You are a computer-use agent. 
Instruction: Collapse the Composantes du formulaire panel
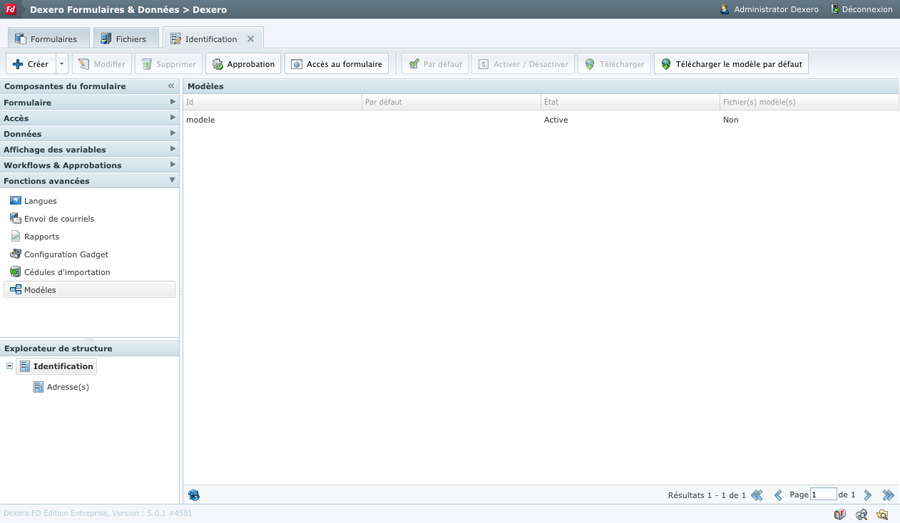[x=171, y=86]
